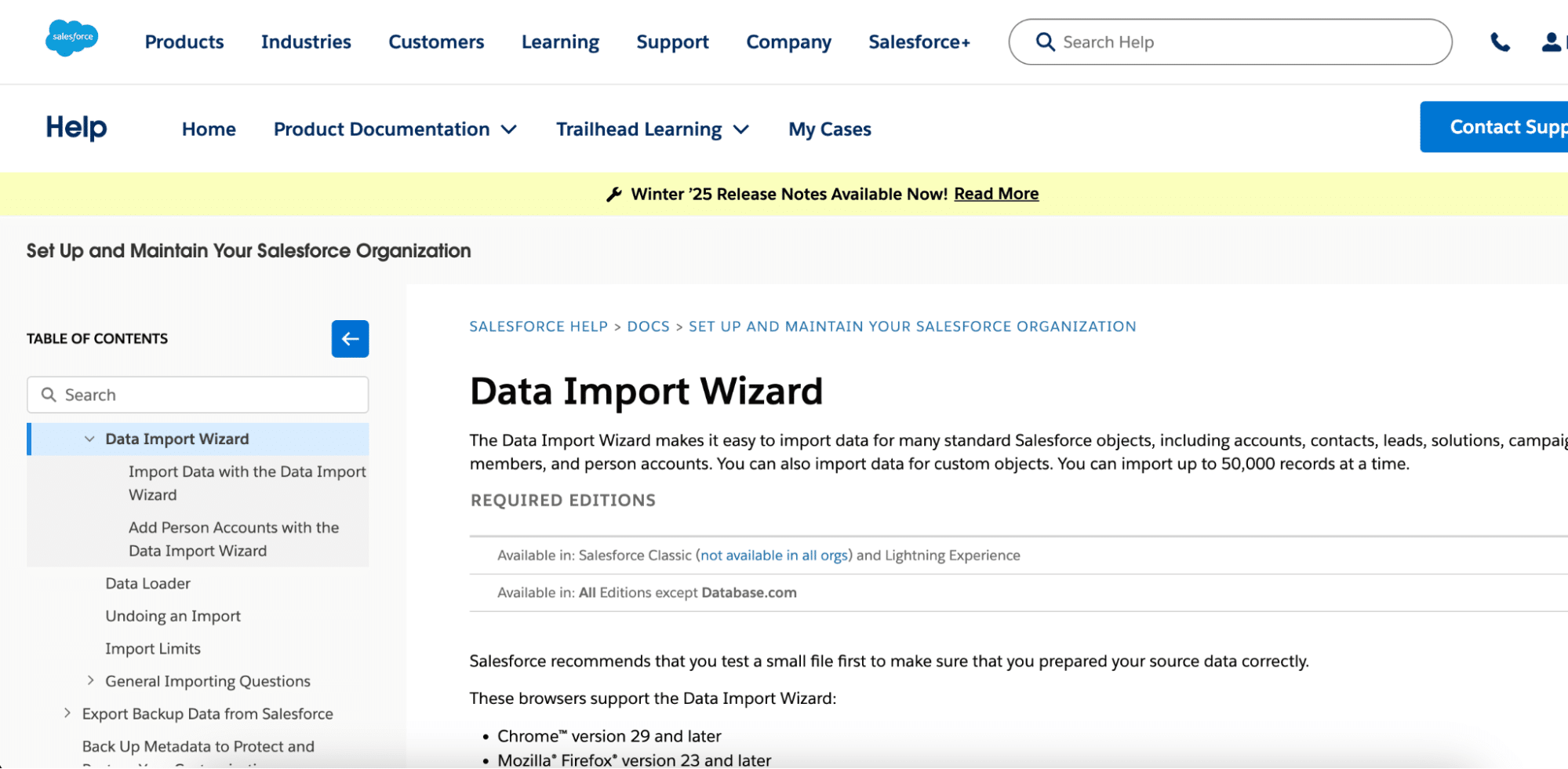This screenshot has height=769, width=1568.
Task: Select Data Import Wizard tree item label
Action: coord(177,439)
